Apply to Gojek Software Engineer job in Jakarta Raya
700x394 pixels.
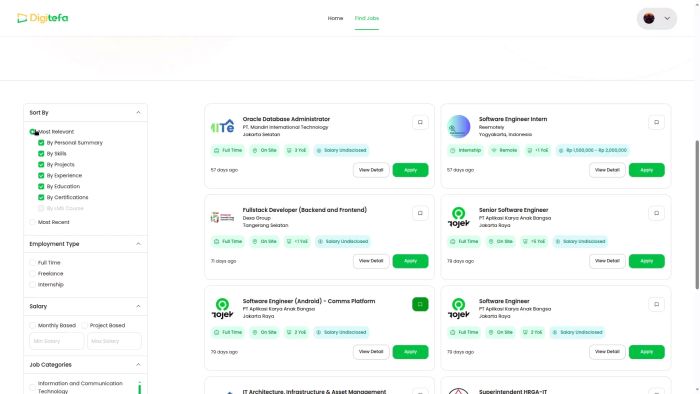coord(646,352)
